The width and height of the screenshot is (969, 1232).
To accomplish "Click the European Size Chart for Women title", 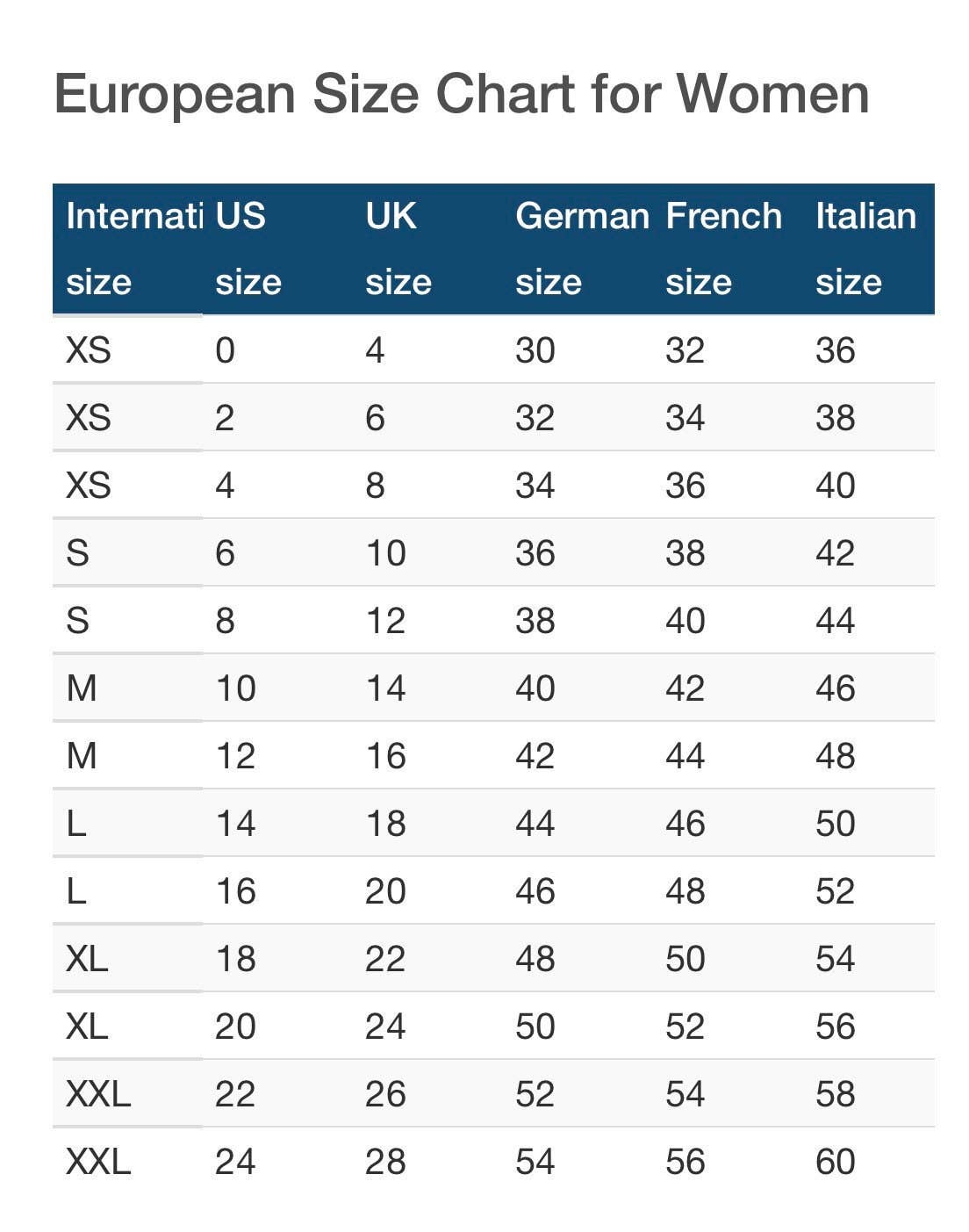I will pos(462,93).
